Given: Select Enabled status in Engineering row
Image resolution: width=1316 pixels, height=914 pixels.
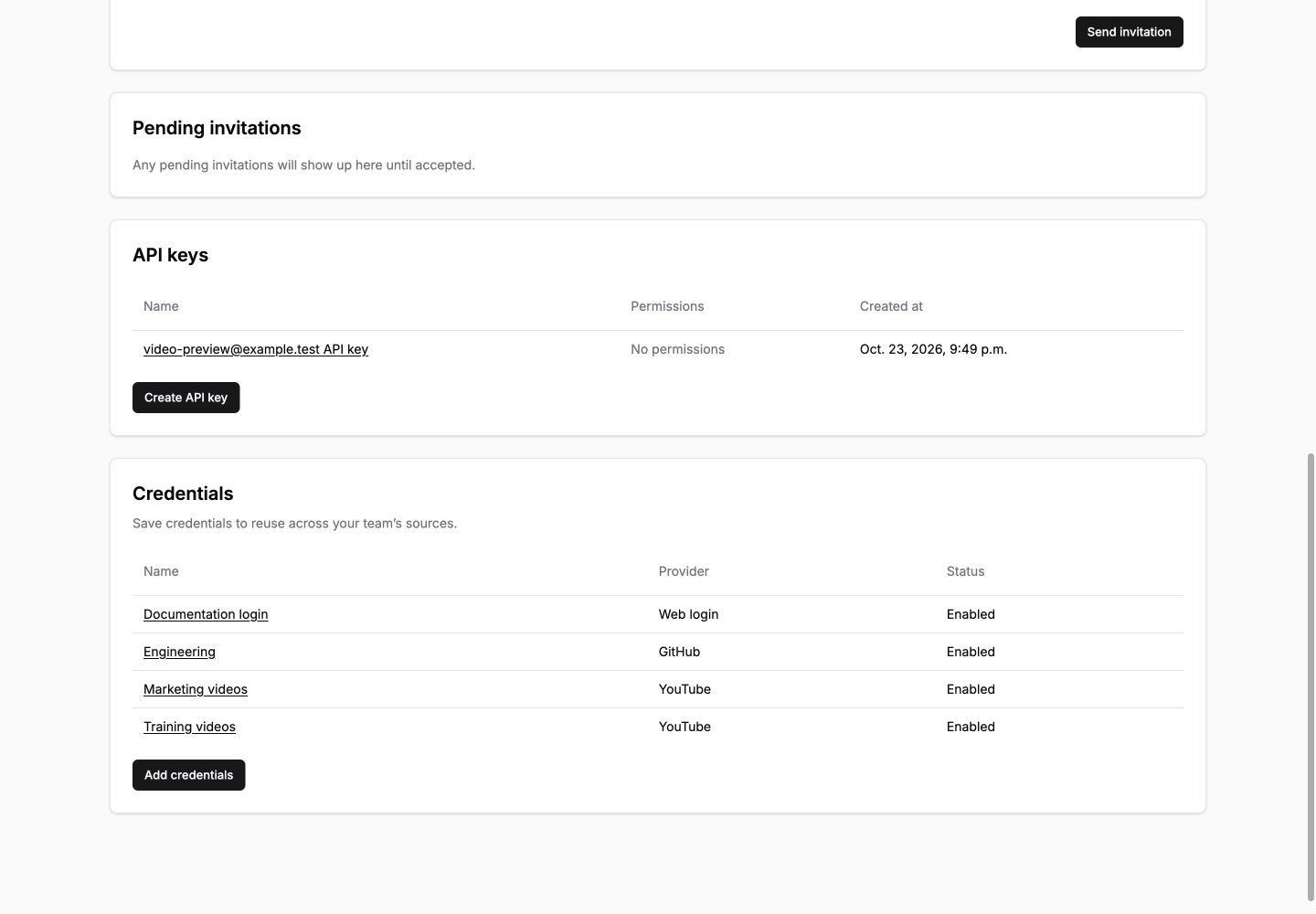Looking at the screenshot, I should pos(971,652).
